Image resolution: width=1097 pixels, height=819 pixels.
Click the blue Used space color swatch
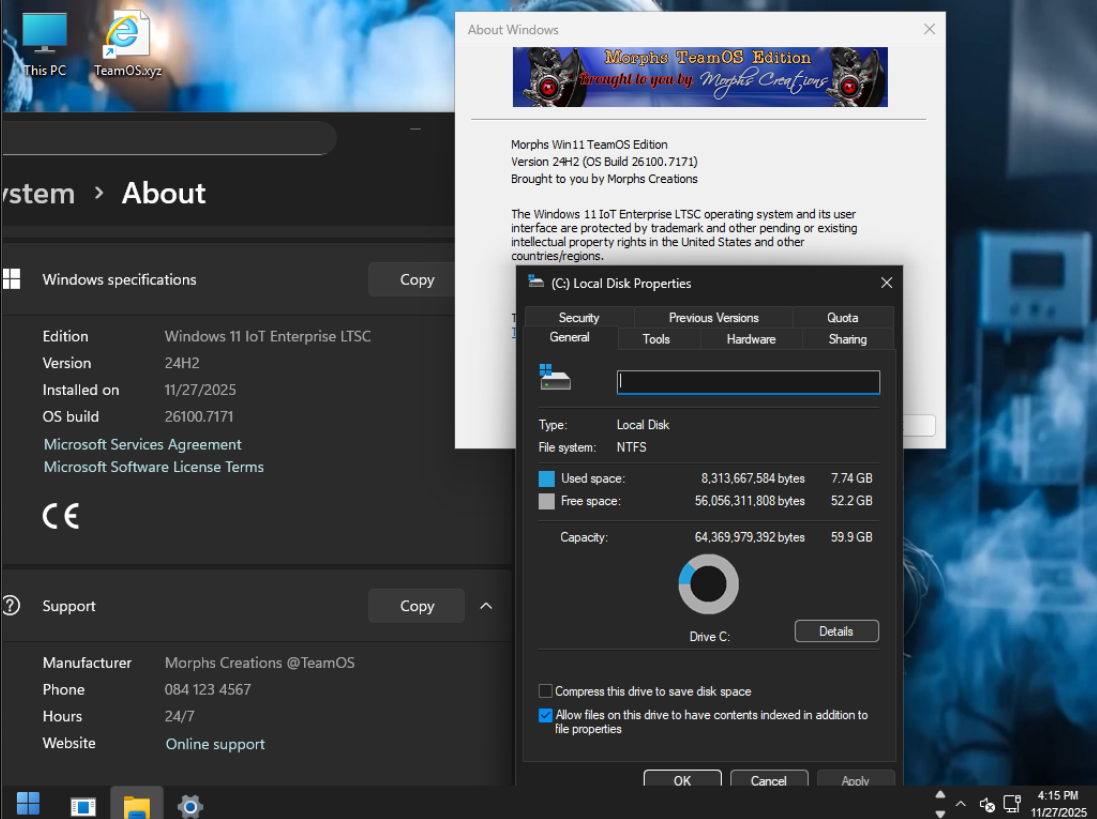click(x=546, y=479)
